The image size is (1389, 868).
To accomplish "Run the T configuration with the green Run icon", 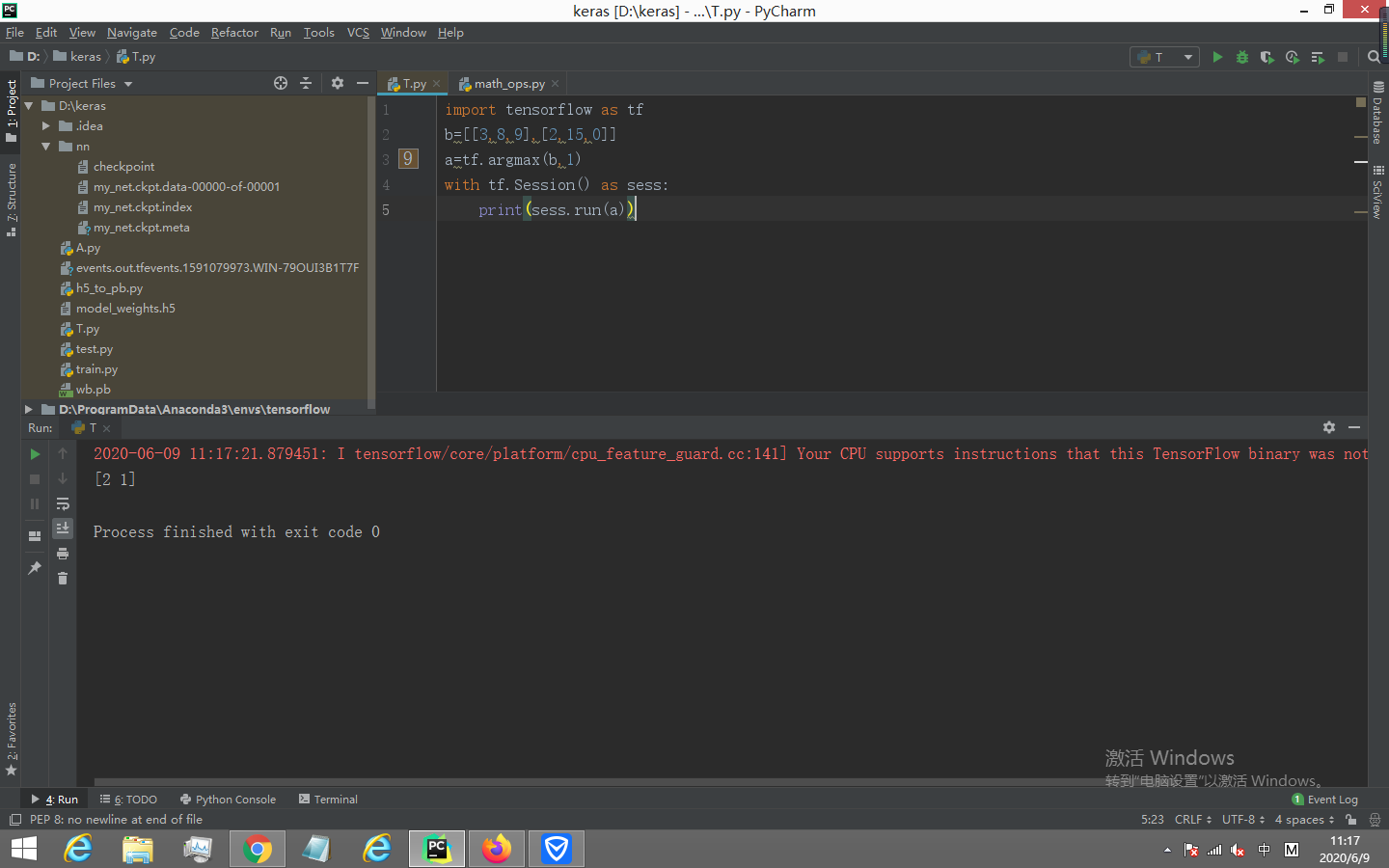I will [x=1217, y=57].
